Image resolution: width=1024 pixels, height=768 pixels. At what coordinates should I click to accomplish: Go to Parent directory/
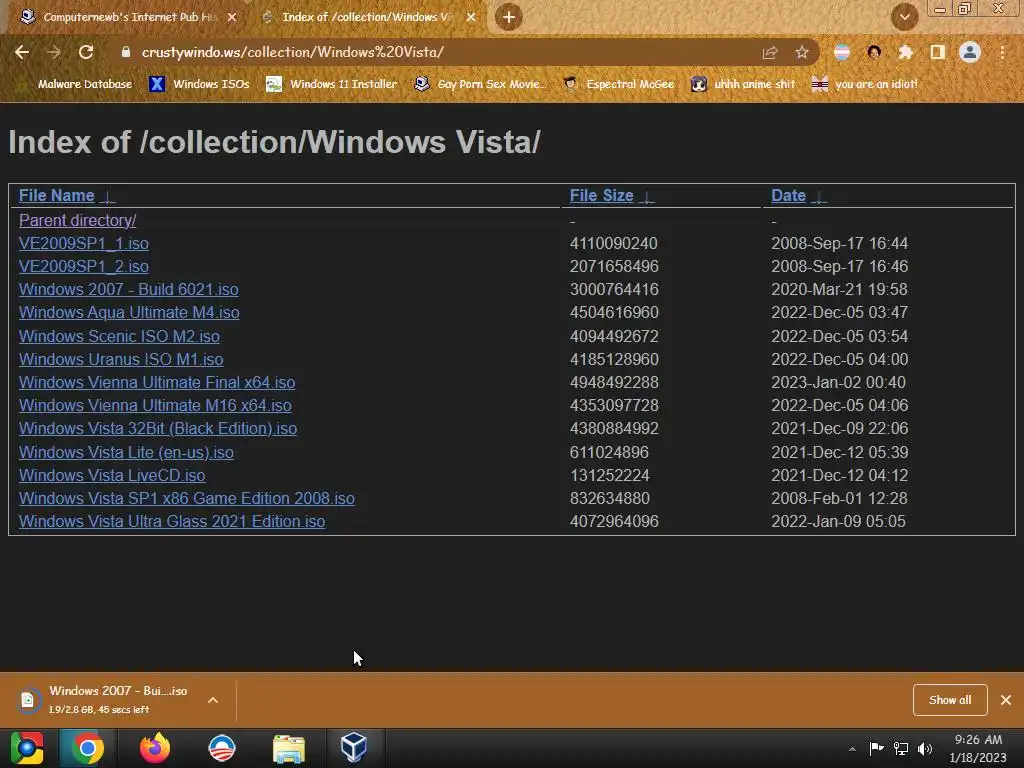(77, 221)
